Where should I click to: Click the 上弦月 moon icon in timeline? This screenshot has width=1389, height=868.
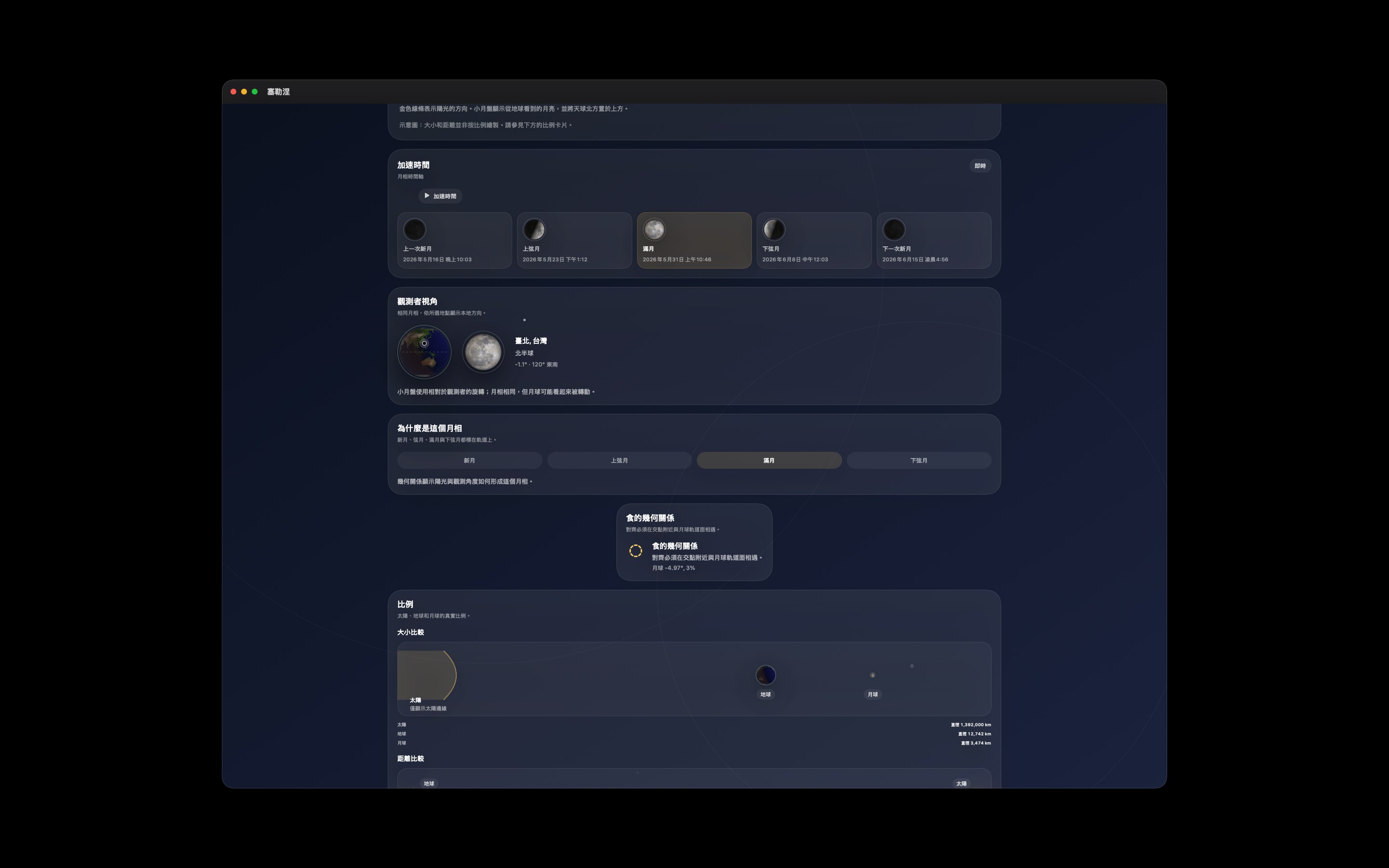(534, 230)
